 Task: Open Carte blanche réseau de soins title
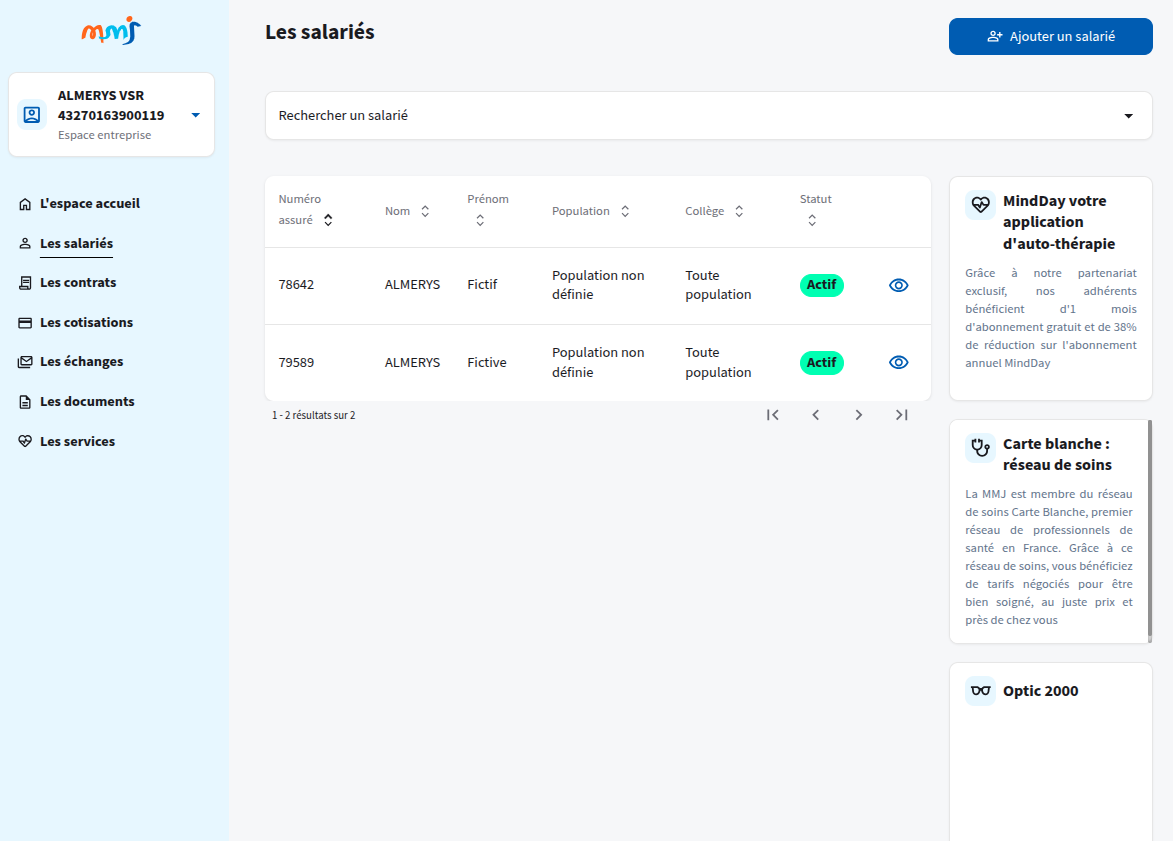[x=1057, y=454]
